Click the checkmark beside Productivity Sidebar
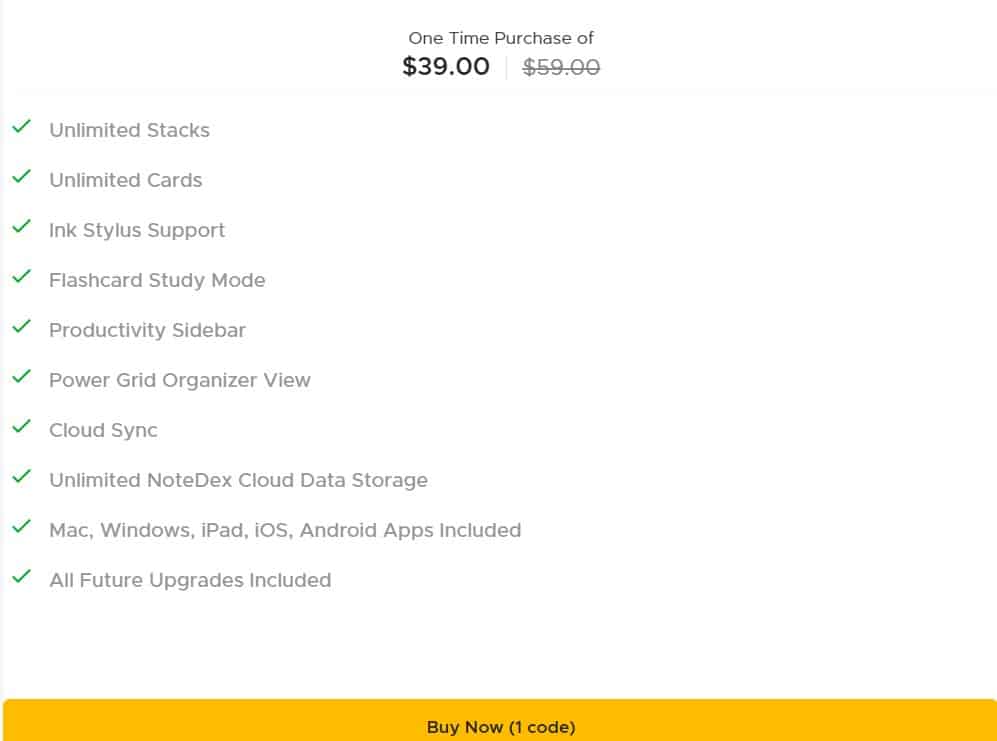The image size is (997, 741). point(20,328)
